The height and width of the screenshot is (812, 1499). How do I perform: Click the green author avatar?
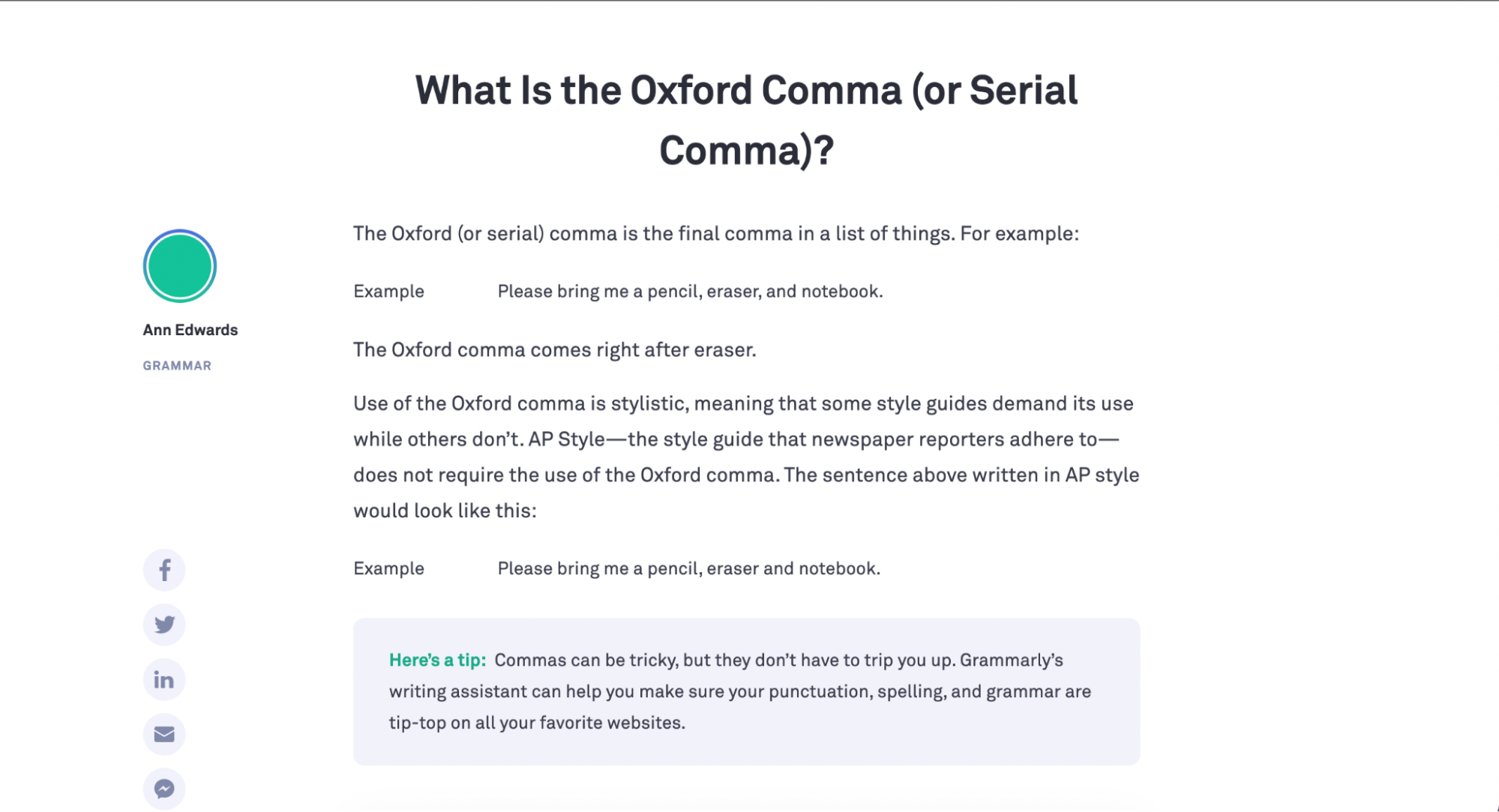pyautogui.click(x=180, y=266)
